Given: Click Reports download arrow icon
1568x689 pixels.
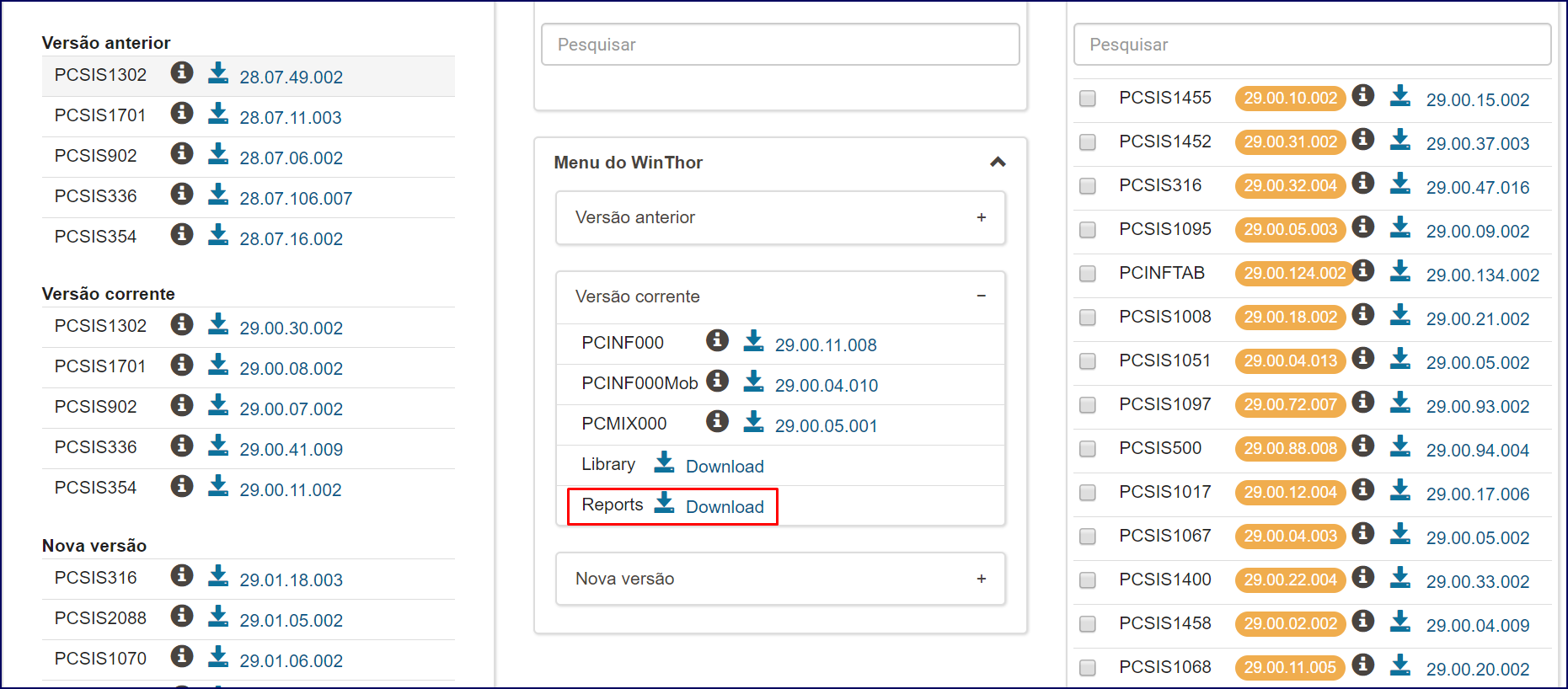Looking at the screenshot, I should pos(664,502).
